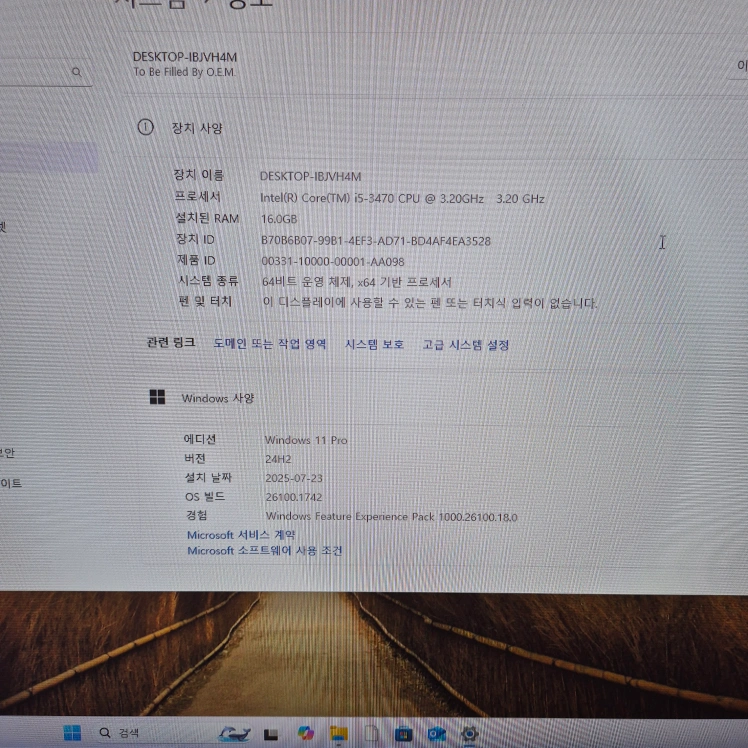Select the version value 24H2

pos(278,459)
